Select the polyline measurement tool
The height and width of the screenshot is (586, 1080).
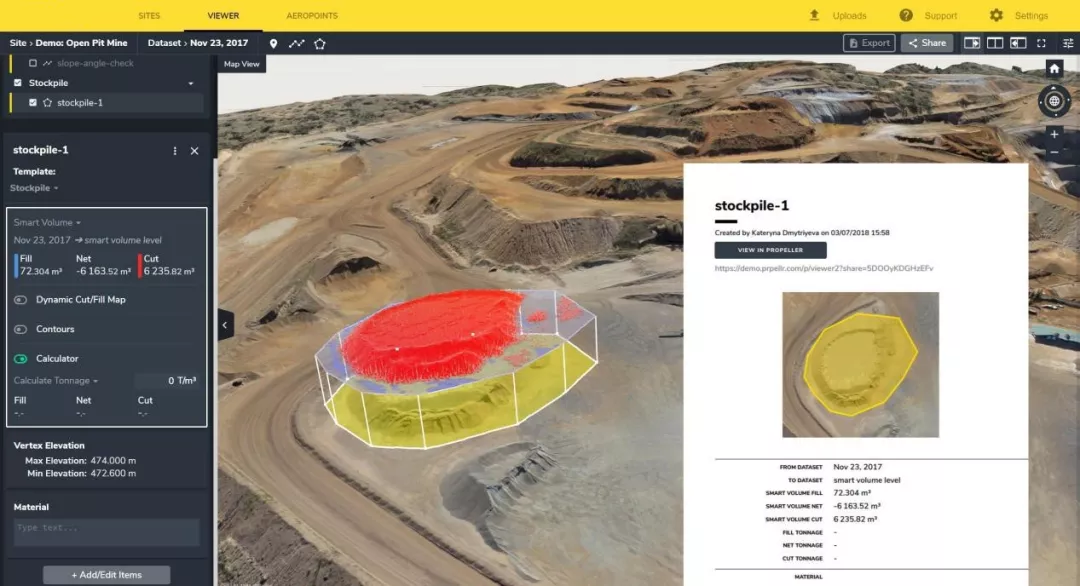296,43
